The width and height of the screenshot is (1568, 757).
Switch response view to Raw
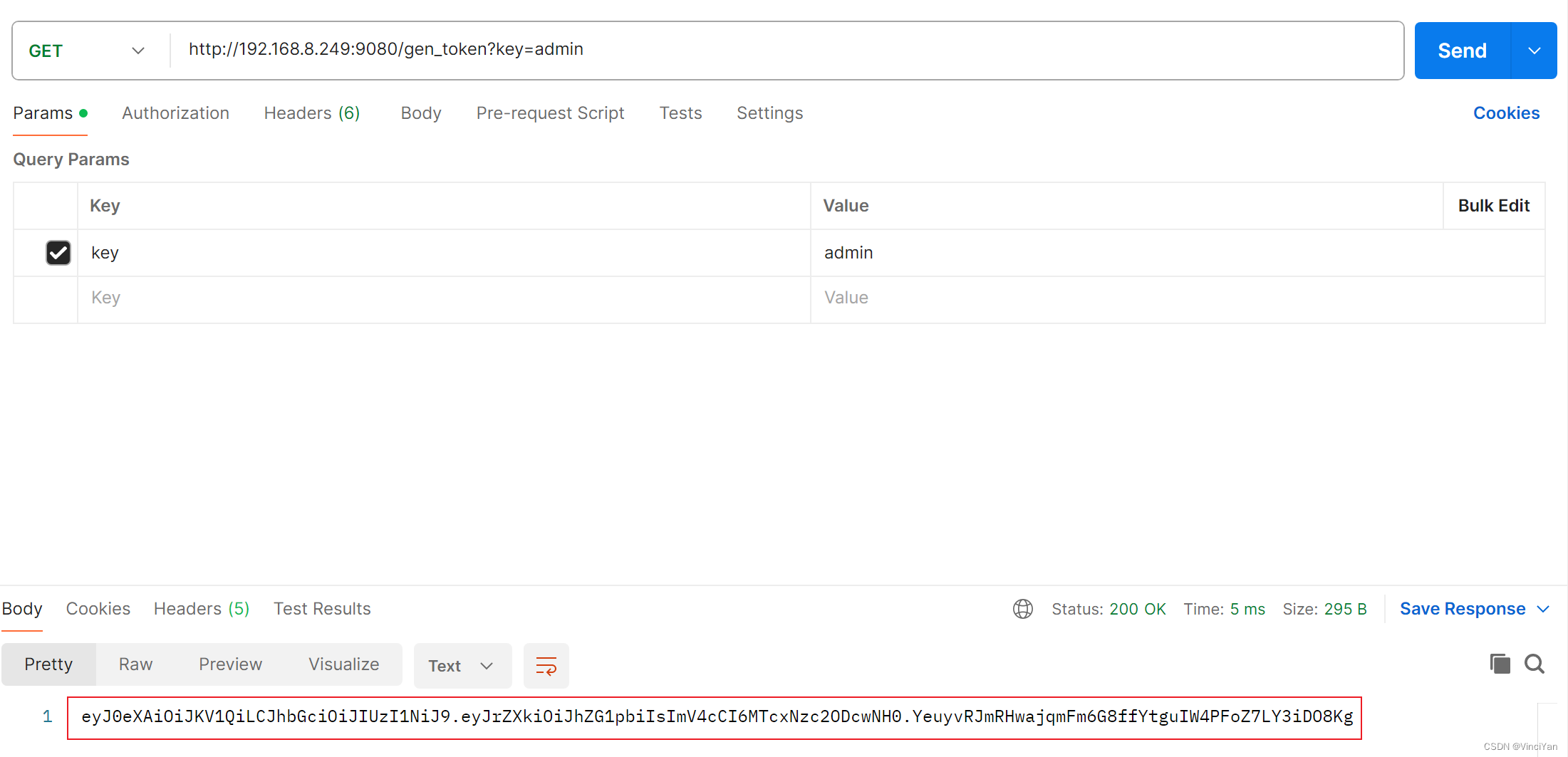pos(135,664)
